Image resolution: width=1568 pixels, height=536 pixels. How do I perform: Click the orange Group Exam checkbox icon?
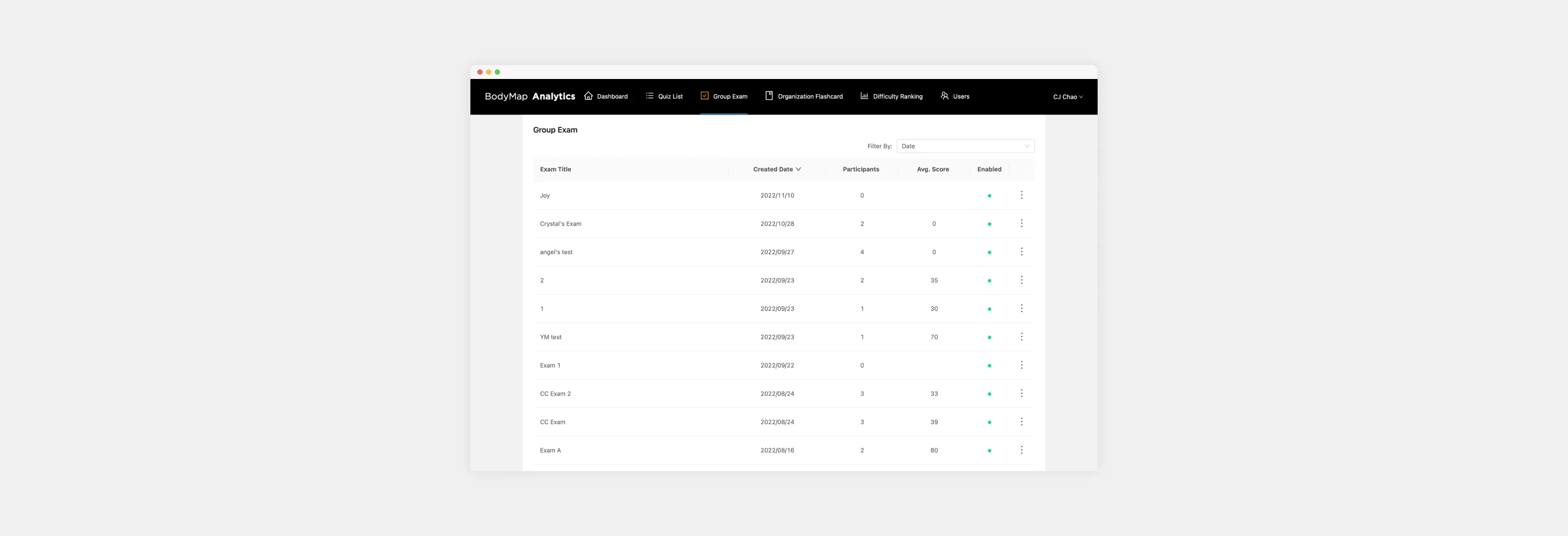point(705,96)
